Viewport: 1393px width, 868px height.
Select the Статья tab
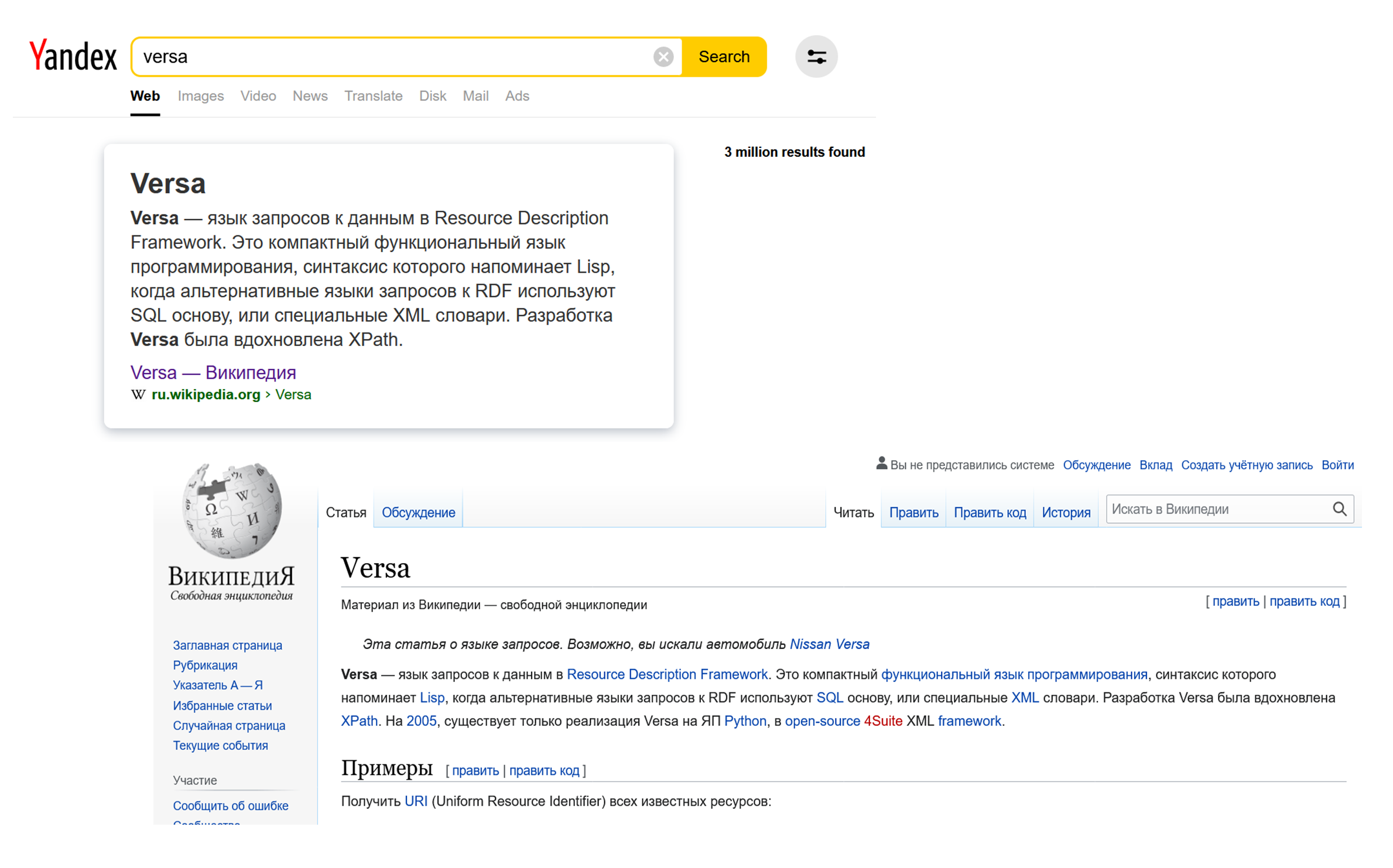click(345, 513)
